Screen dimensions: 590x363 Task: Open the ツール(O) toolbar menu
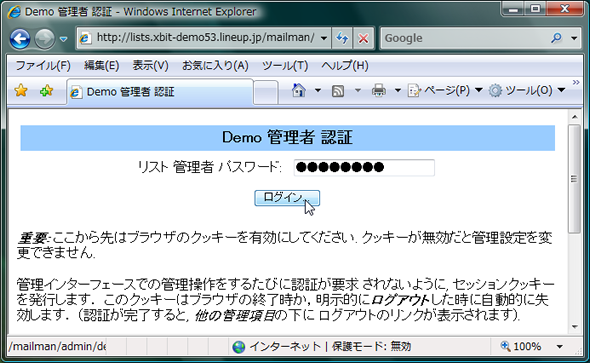(x=527, y=91)
